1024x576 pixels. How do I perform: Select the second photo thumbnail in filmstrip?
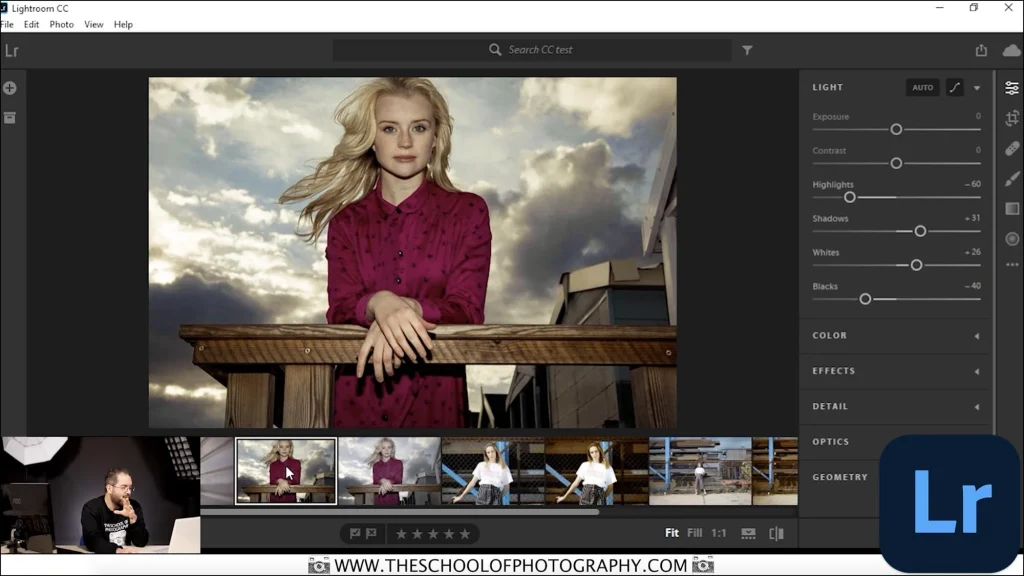point(390,470)
